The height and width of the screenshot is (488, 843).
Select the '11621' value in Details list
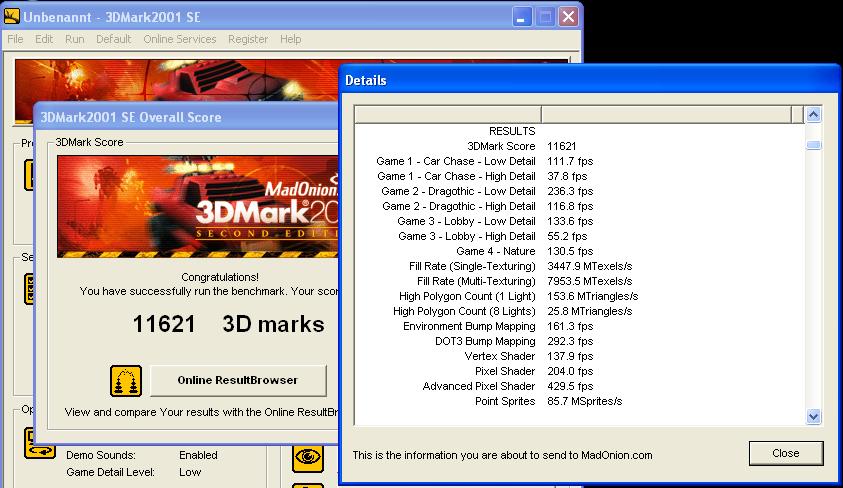click(x=561, y=146)
